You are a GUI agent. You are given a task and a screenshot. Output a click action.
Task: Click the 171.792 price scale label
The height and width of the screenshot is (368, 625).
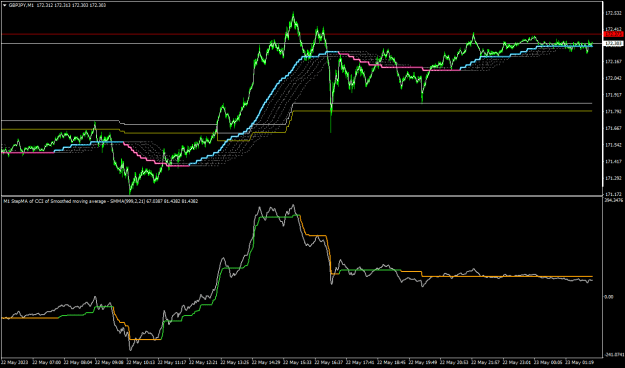[613, 111]
